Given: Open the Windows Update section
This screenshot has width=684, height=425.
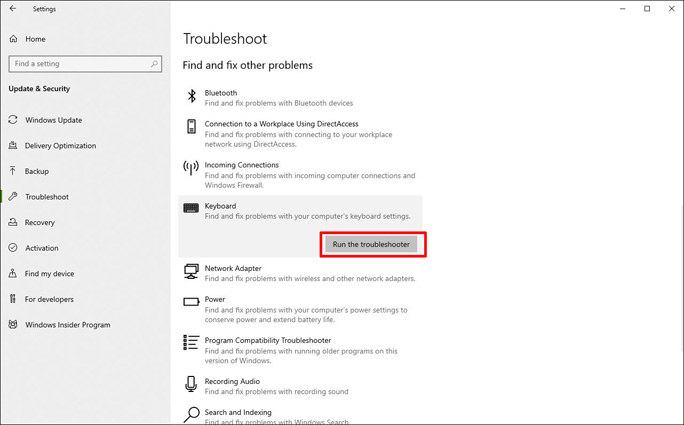Looking at the screenshot, I should tap(53, 120).
